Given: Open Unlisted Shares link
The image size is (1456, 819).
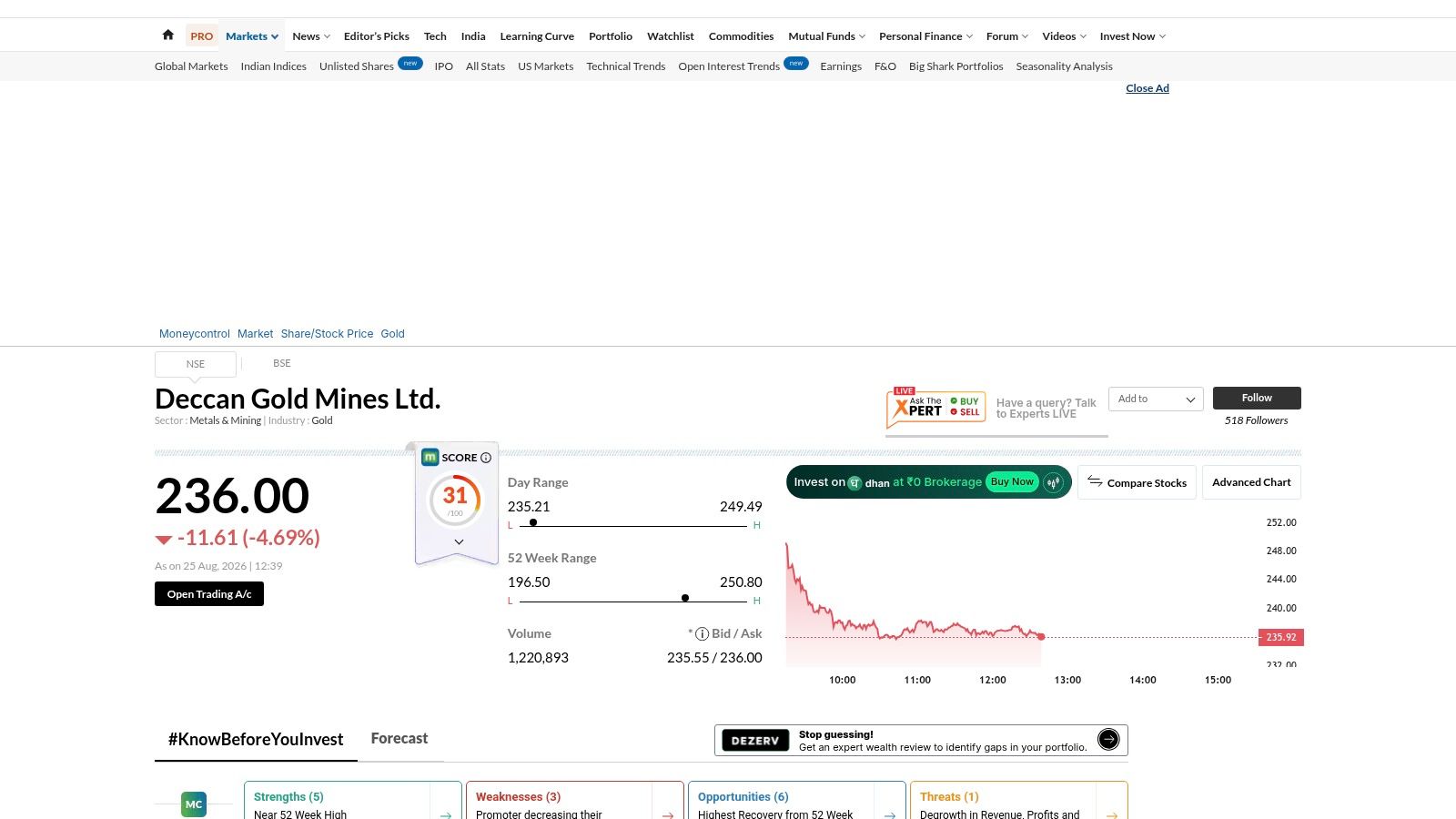Looking at the screenshot, I should pyautogui.click(x=357, y=66).
